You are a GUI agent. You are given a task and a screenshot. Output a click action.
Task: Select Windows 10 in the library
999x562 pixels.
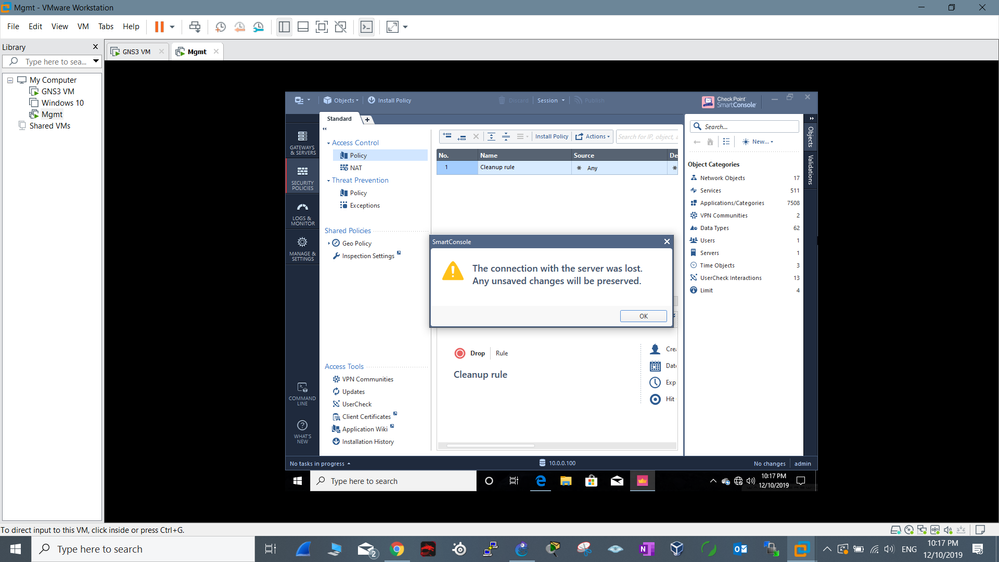tap(62, 103)
